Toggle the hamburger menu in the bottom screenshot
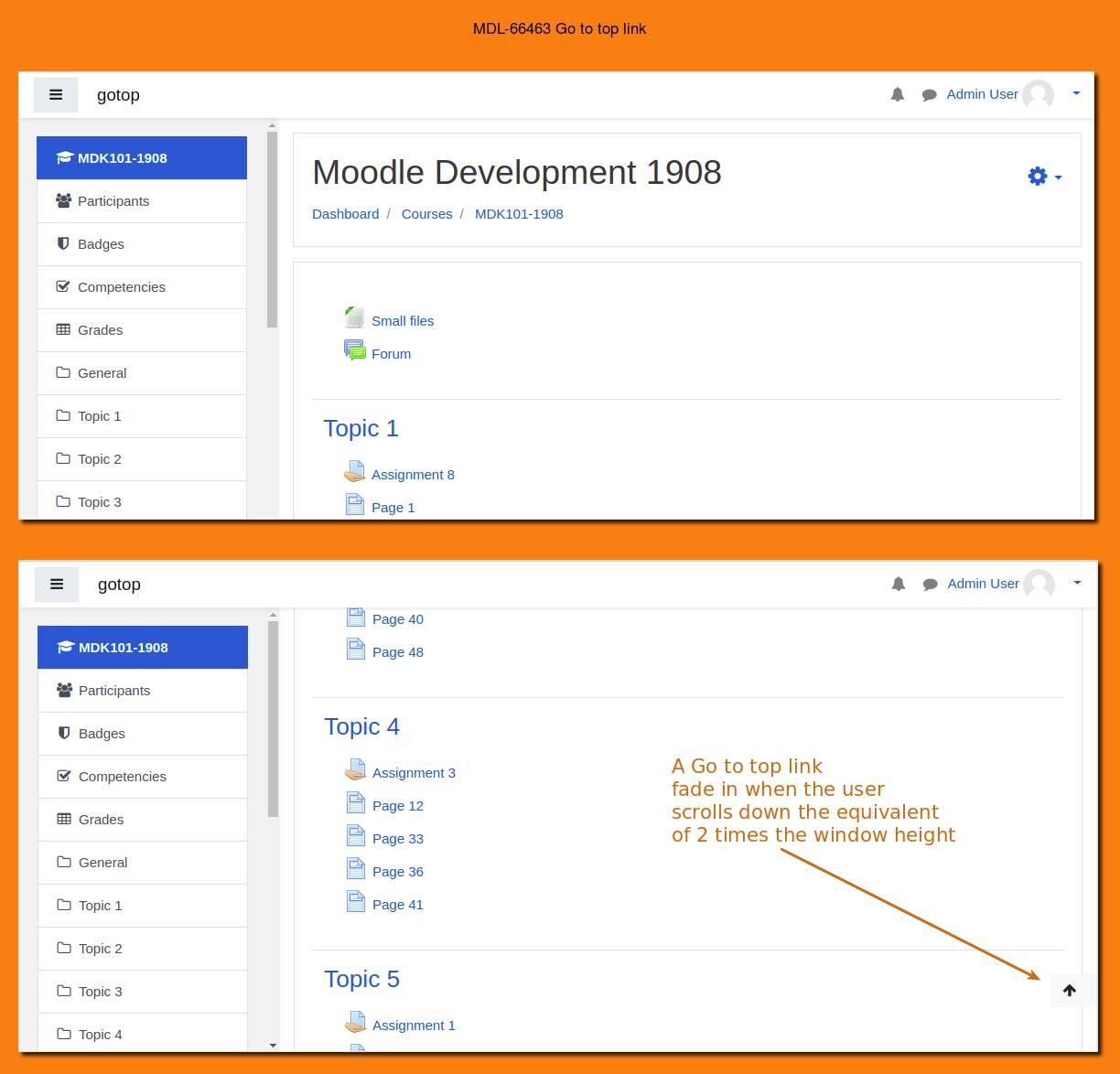Screen dimensions: 1120x1074 tap(57, 585)
